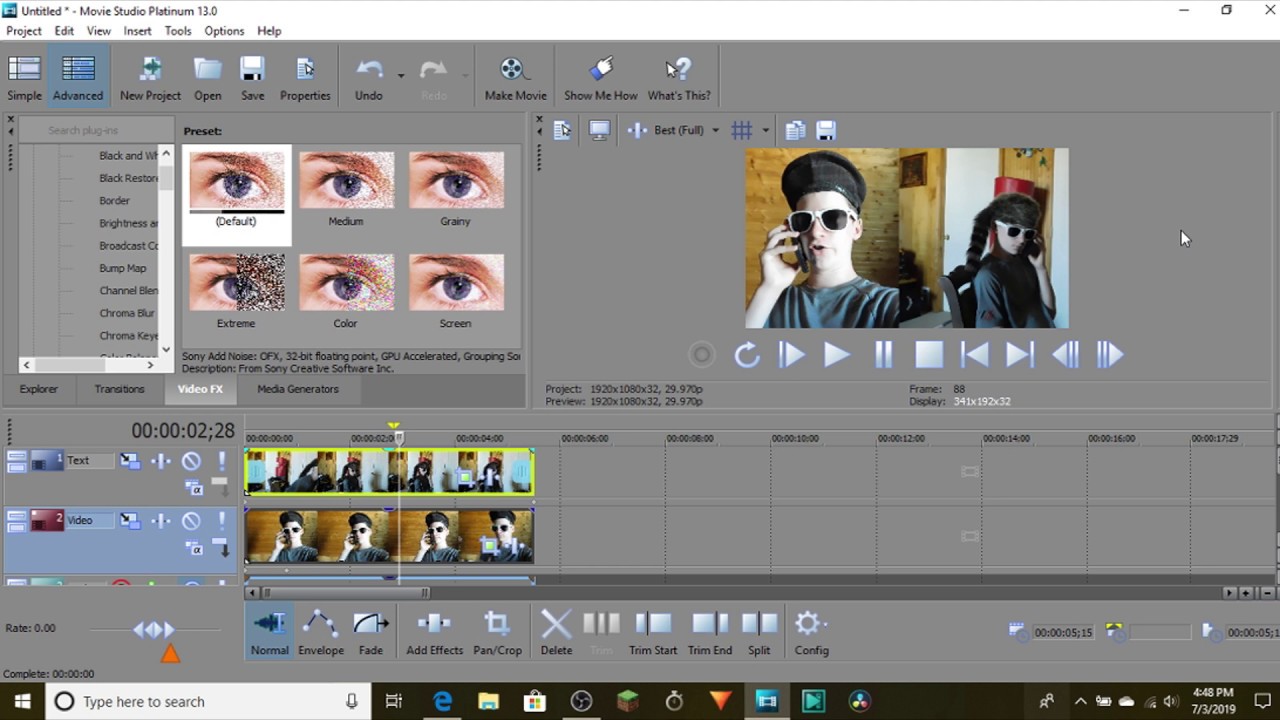Viewport: 1280px width, 720px height.
Task: Adjust the playback Rate slider
Action: point(155,629)
